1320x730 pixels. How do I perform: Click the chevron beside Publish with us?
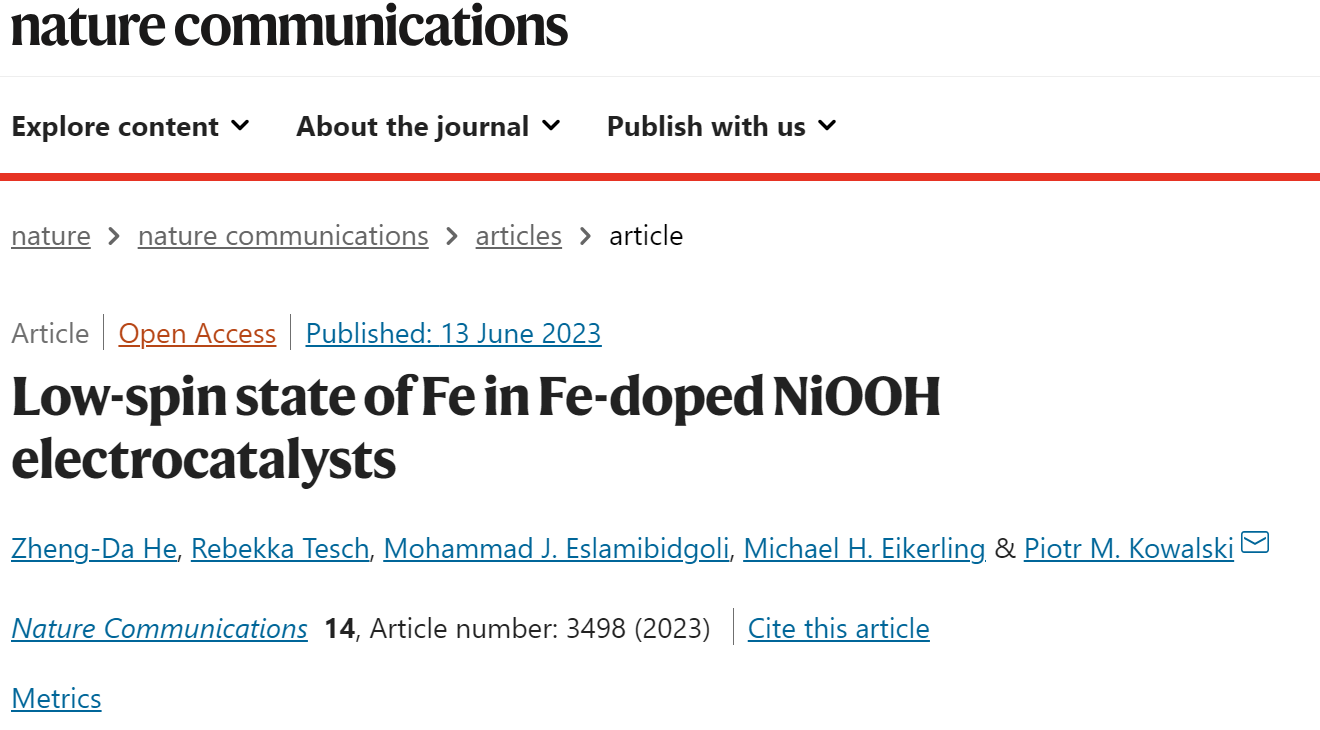826,126
